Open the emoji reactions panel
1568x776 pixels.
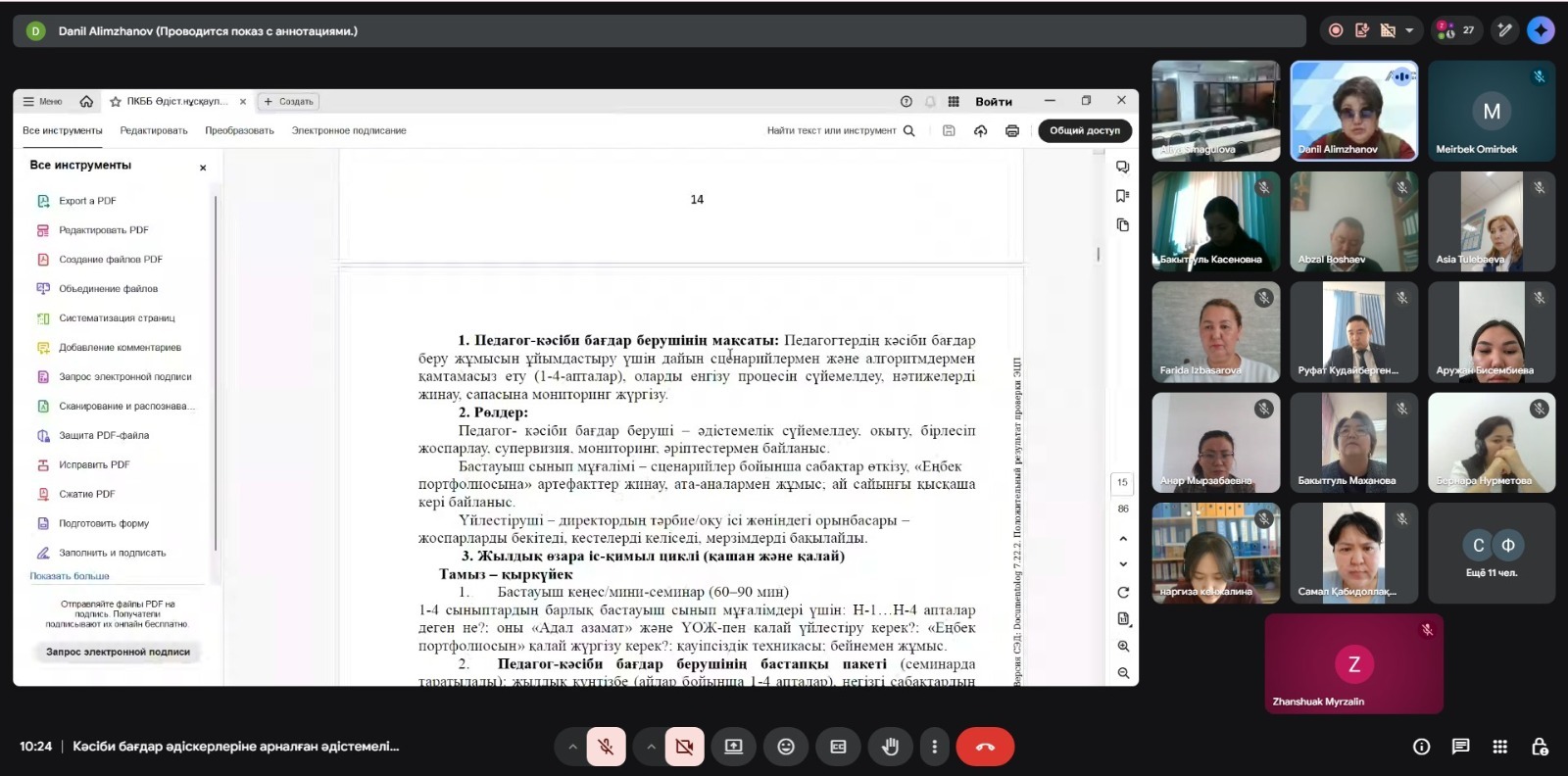point(786,747)
